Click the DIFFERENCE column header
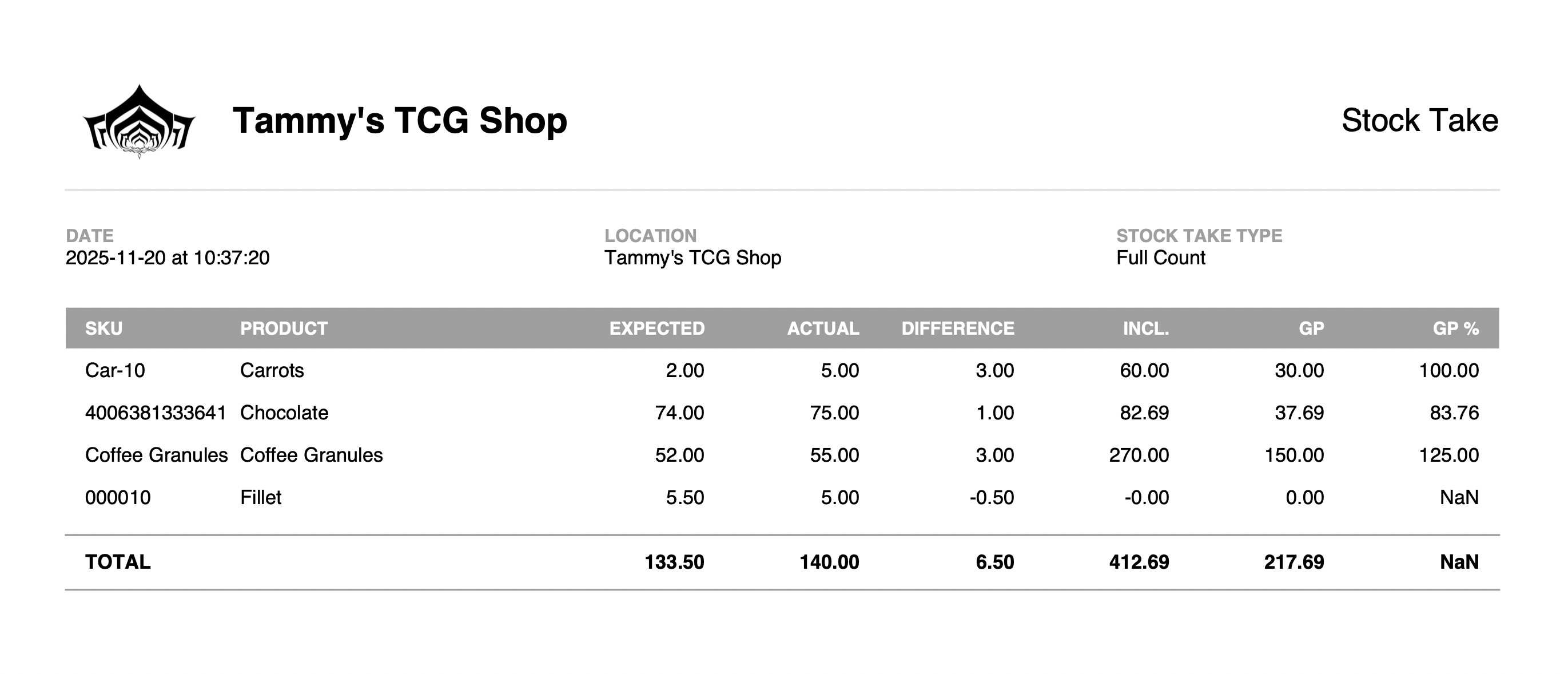Screen dimensions: 1568x674 click(957, 329)
